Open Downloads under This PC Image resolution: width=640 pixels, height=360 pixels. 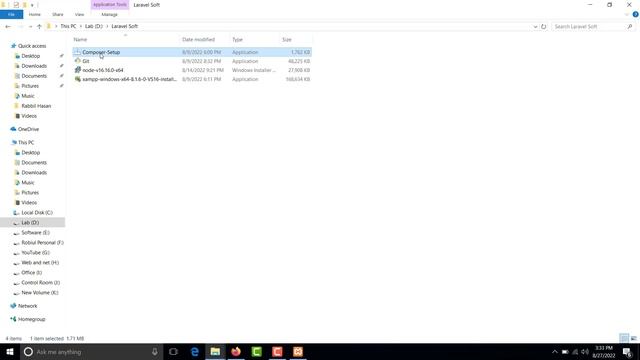[34, 172]
